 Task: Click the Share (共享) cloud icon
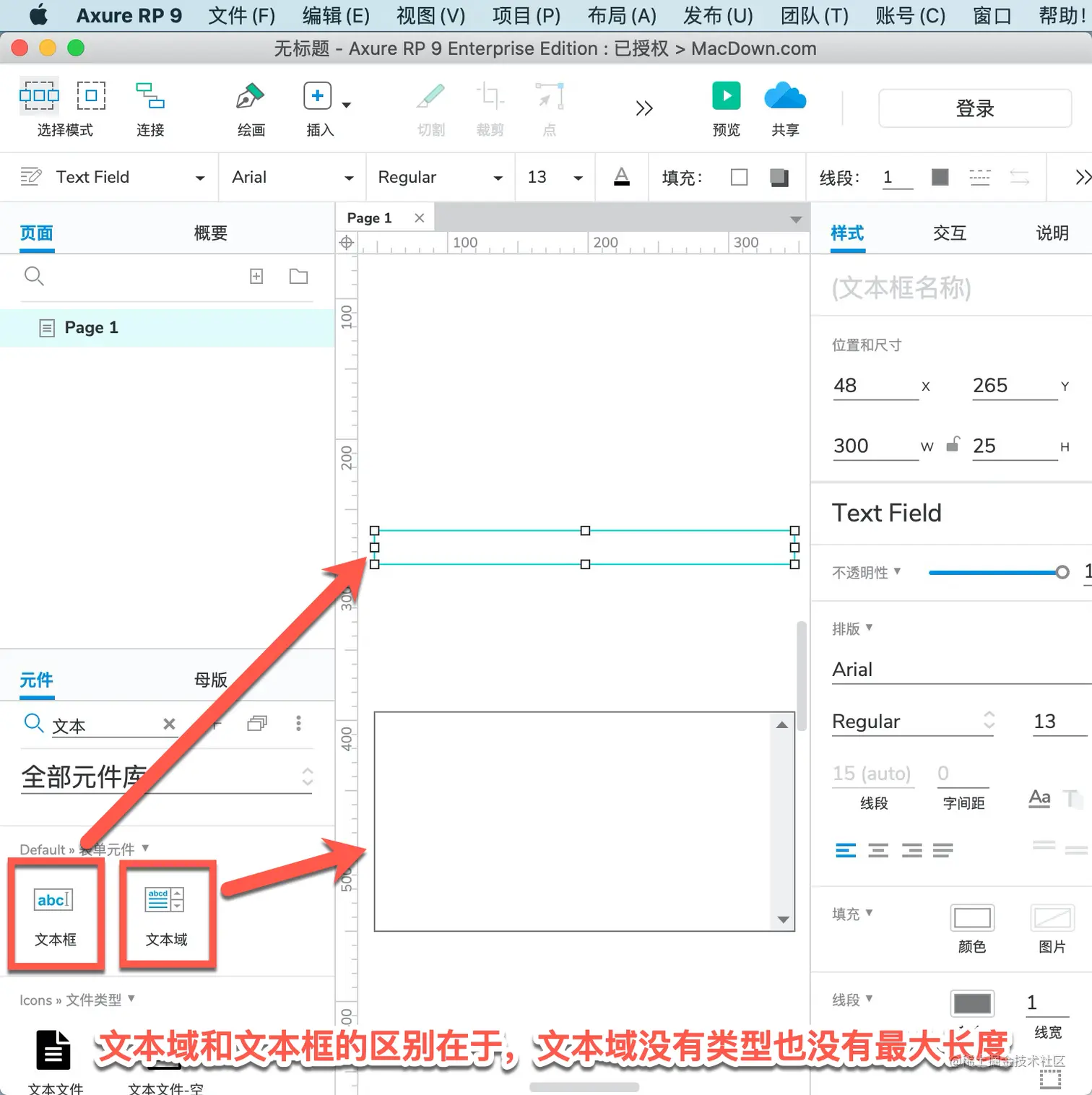click(x=785, y=95)
